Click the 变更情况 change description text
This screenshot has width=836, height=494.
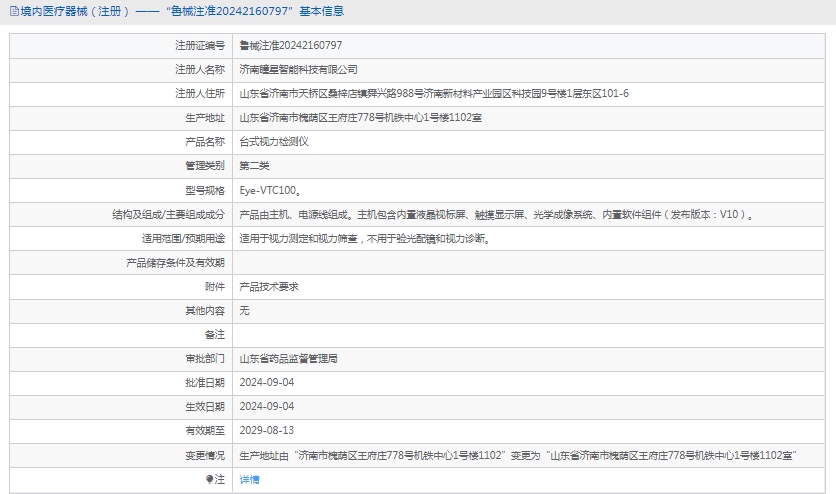point(517,455)
